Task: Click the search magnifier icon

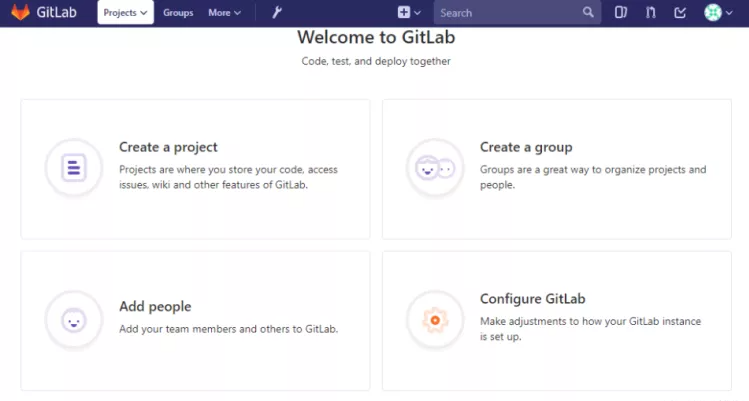Action: [x=588, y=12]
